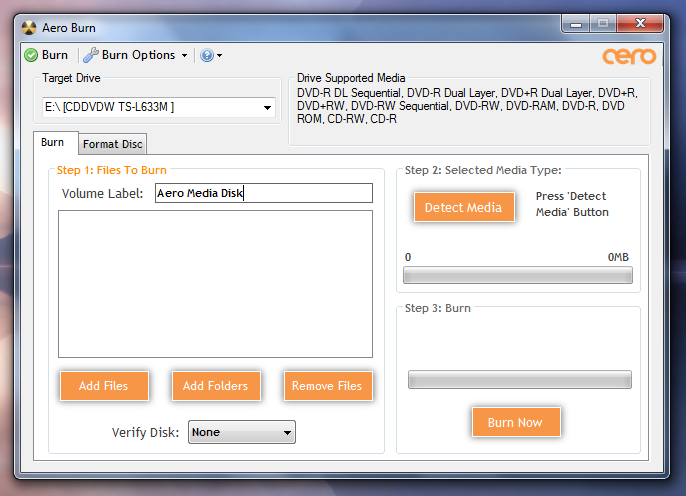Viewport: 686px width, 496px height.
Task: Click the Burn toolbar text label
Action: [55, 55]
